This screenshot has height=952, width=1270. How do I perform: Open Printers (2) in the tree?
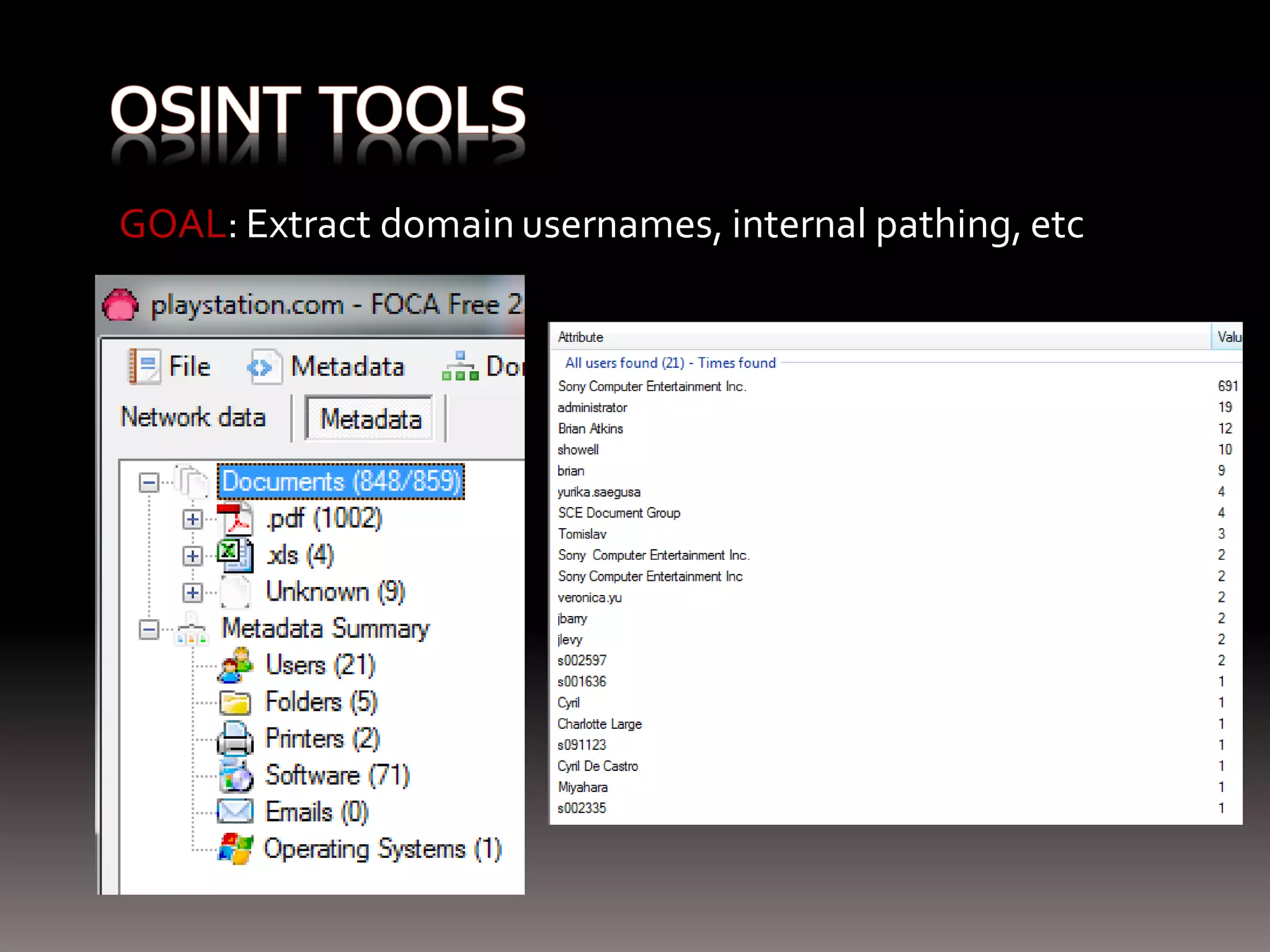click(x=322, y=739)
